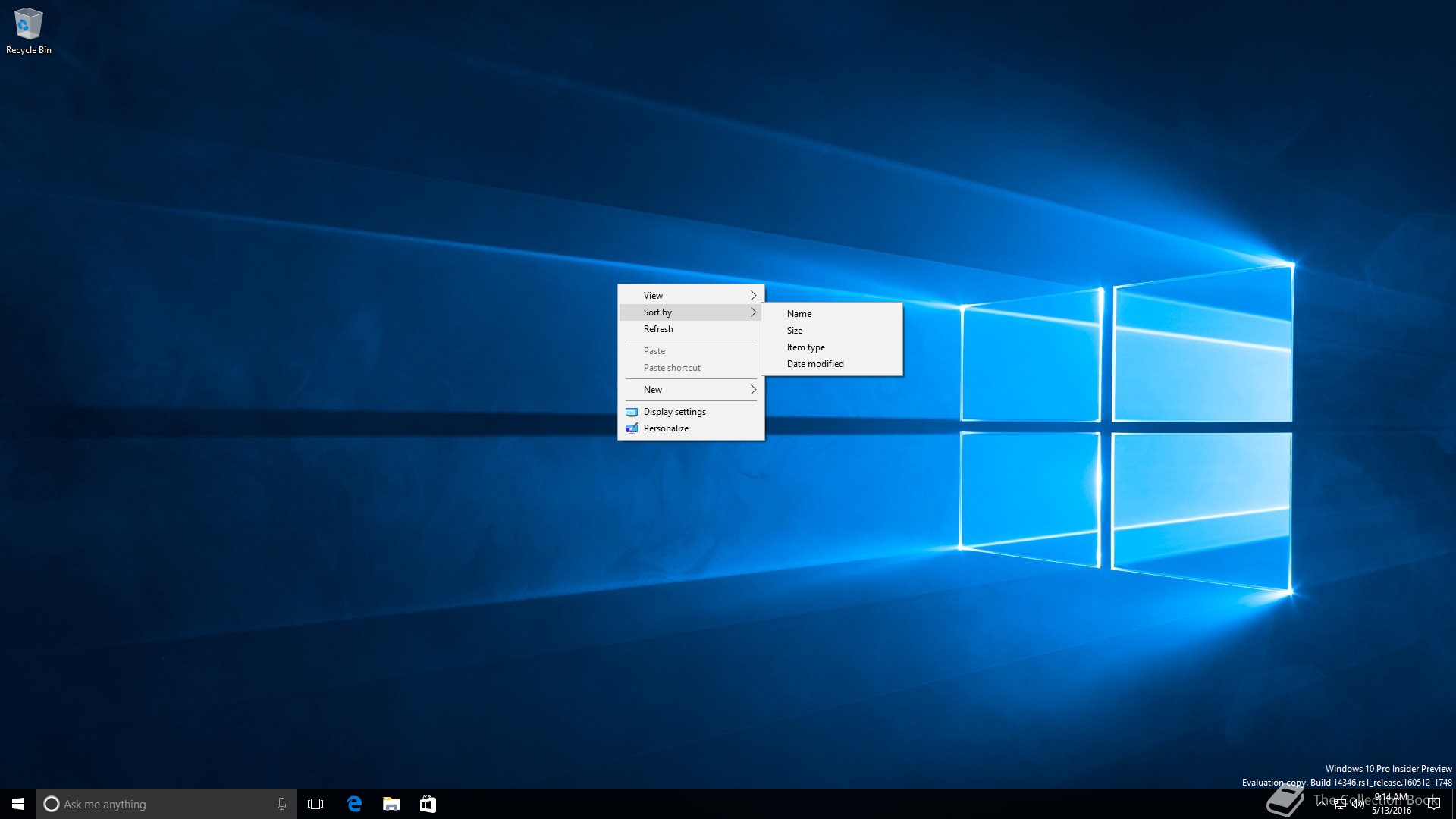Click the Paste shortcut entry
The width and height of the screenshot is (1456, 819).
[x=691, y=368]
